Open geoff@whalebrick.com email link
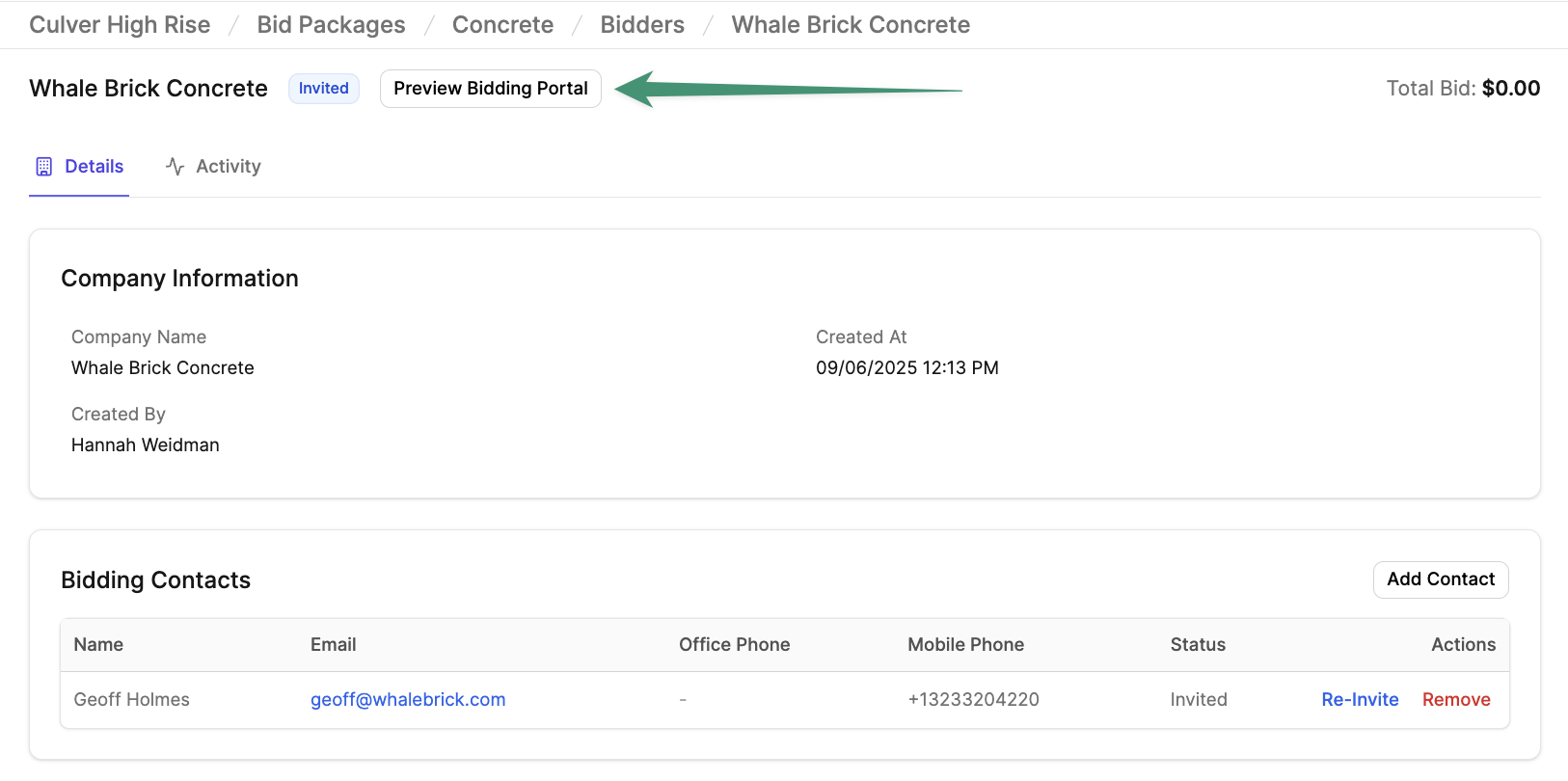The width and height of the screenshot is (1568, 781). point(408,700)
